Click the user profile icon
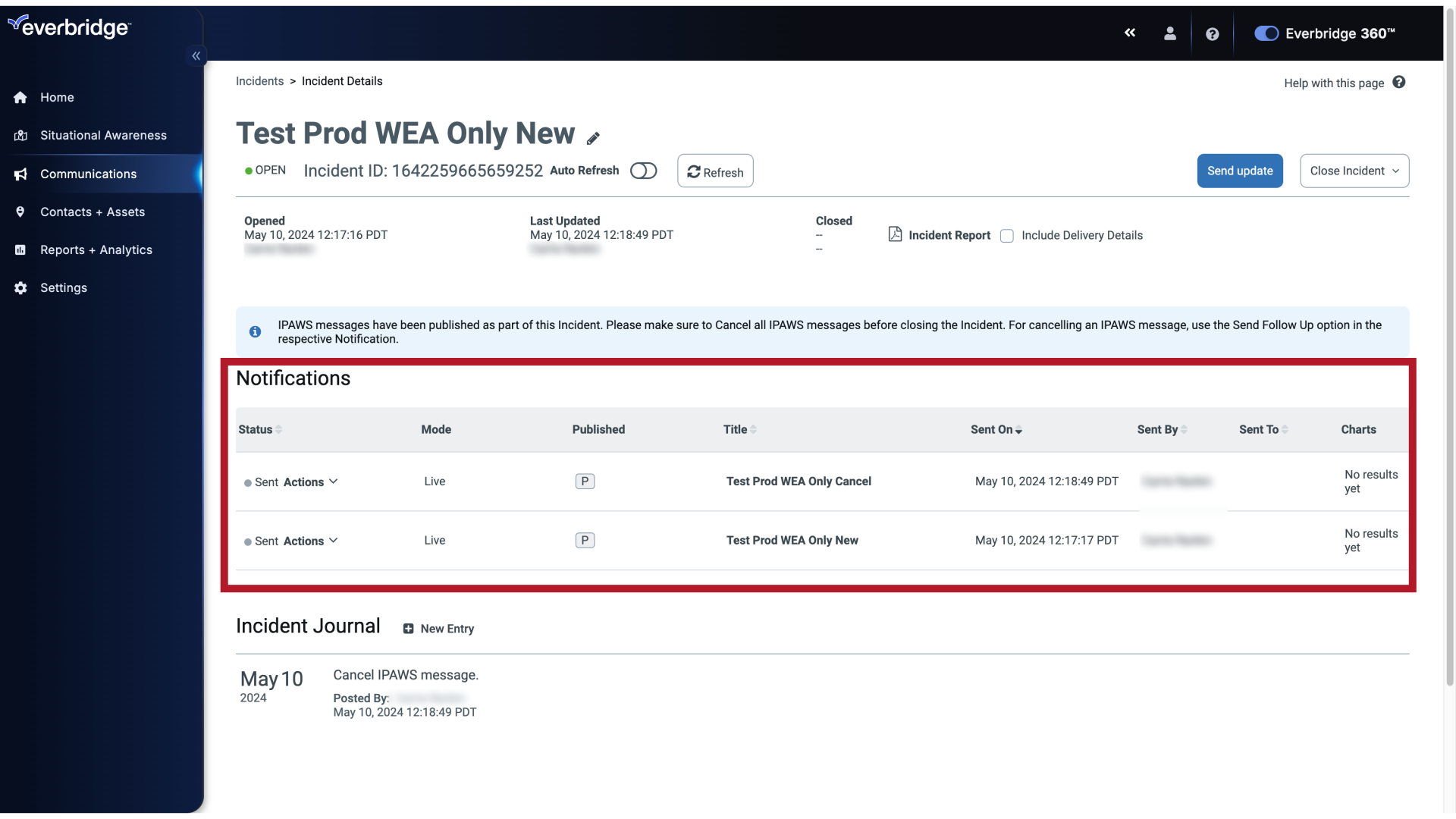 click(1170, 33)
